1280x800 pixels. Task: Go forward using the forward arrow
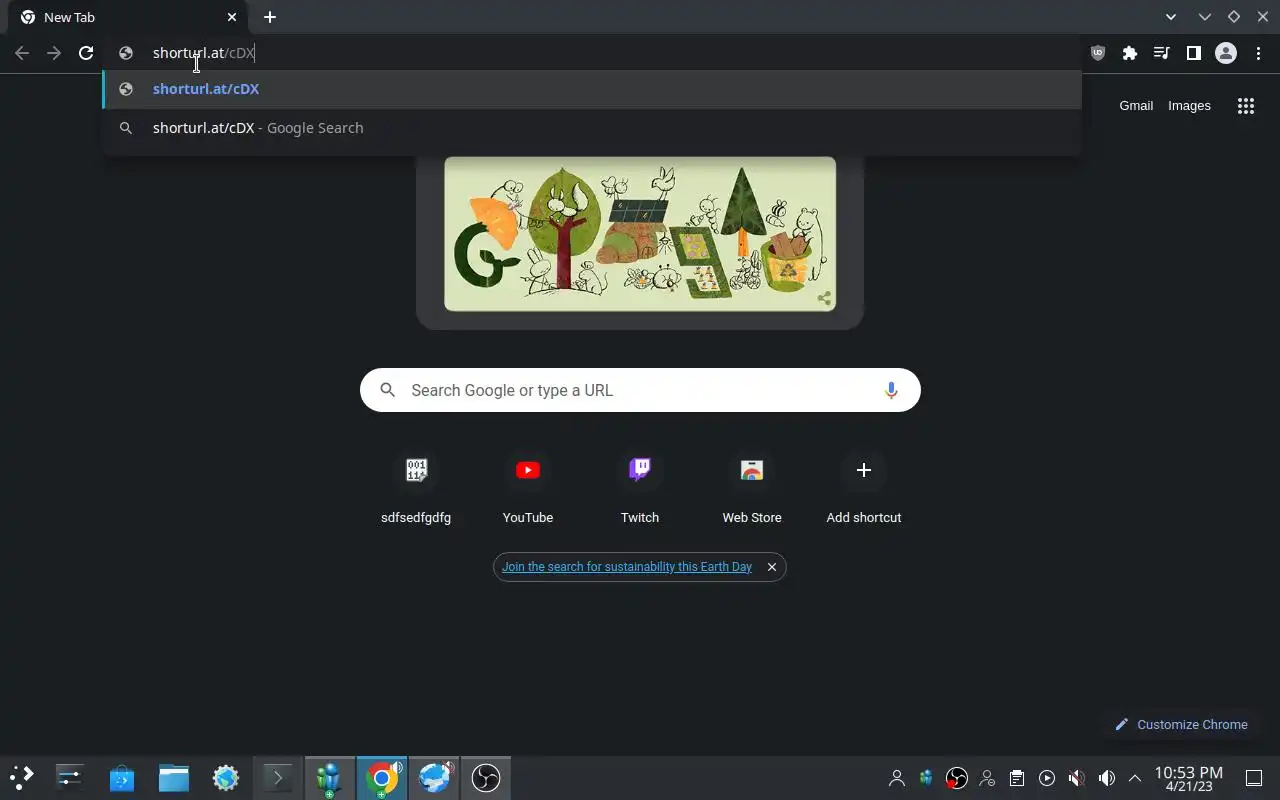[x=54, y=53]
